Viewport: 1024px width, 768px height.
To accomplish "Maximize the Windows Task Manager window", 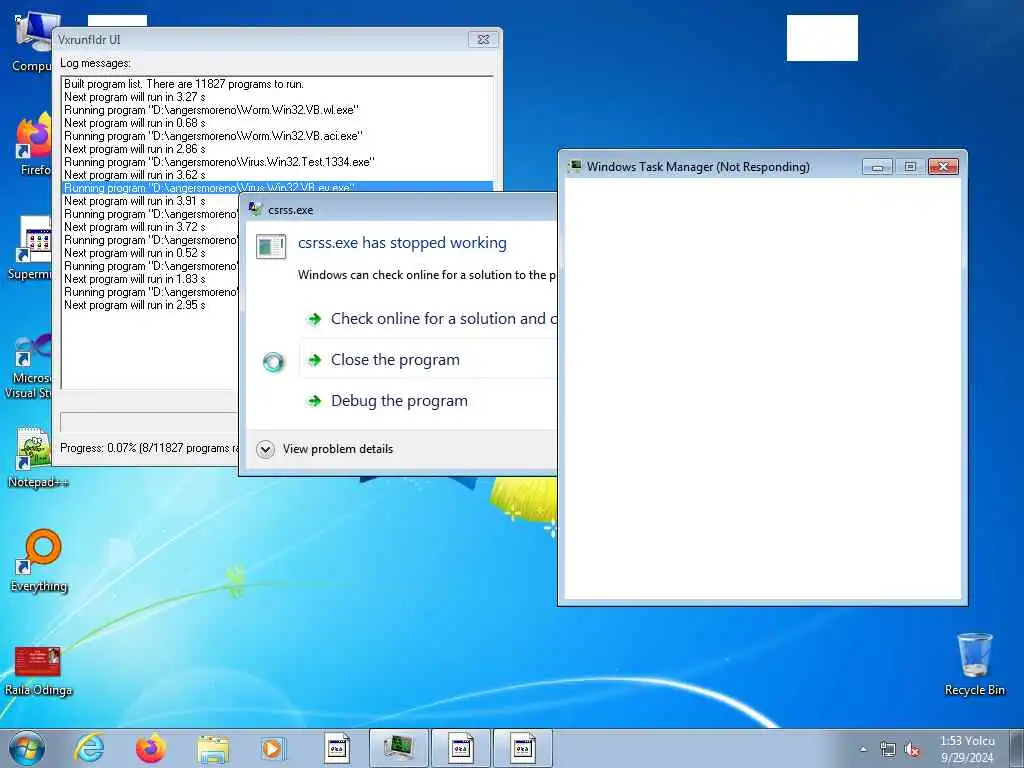I will [910, 167].
